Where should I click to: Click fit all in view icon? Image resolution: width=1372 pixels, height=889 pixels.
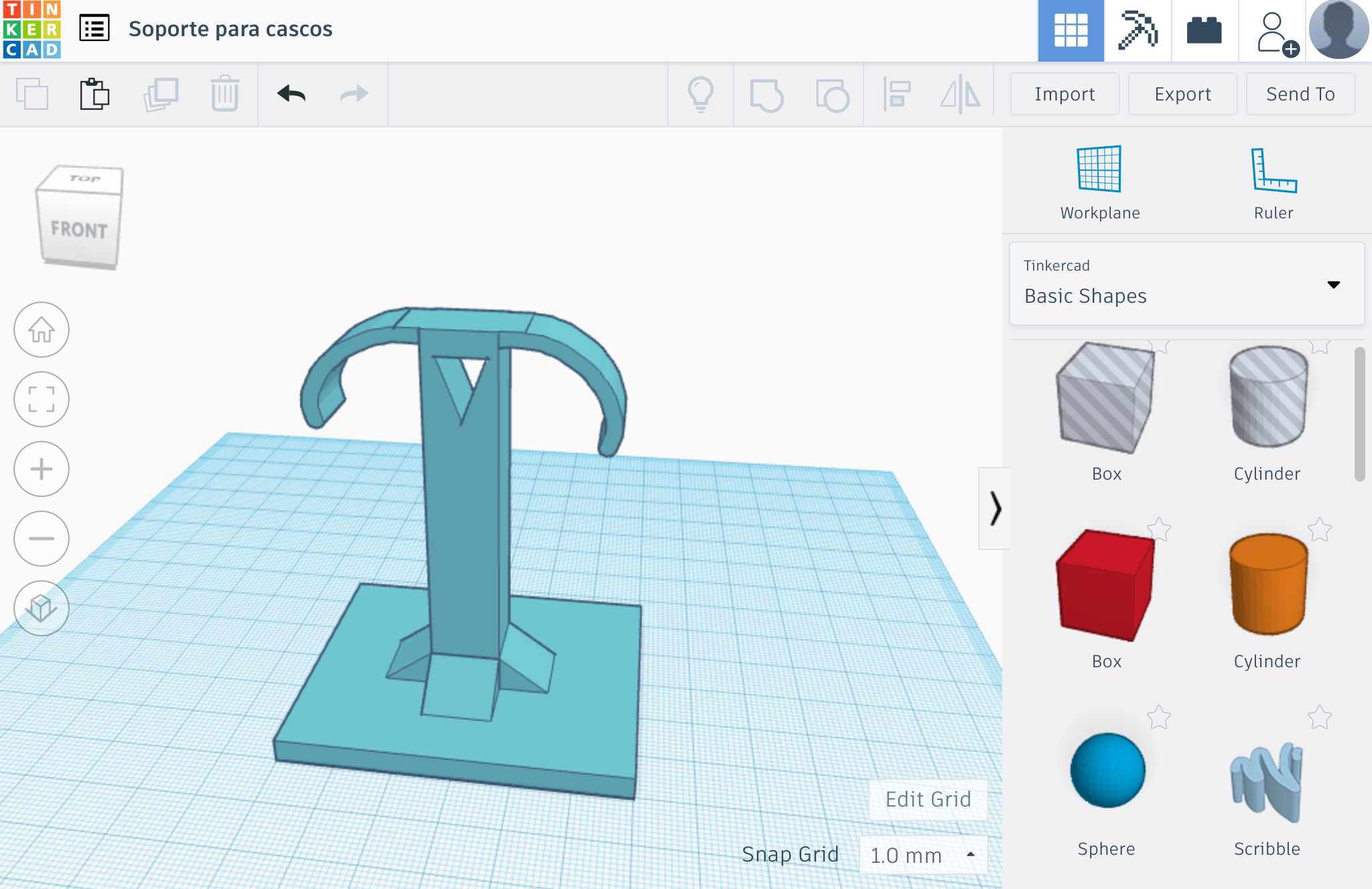click(x=42, y=399)
